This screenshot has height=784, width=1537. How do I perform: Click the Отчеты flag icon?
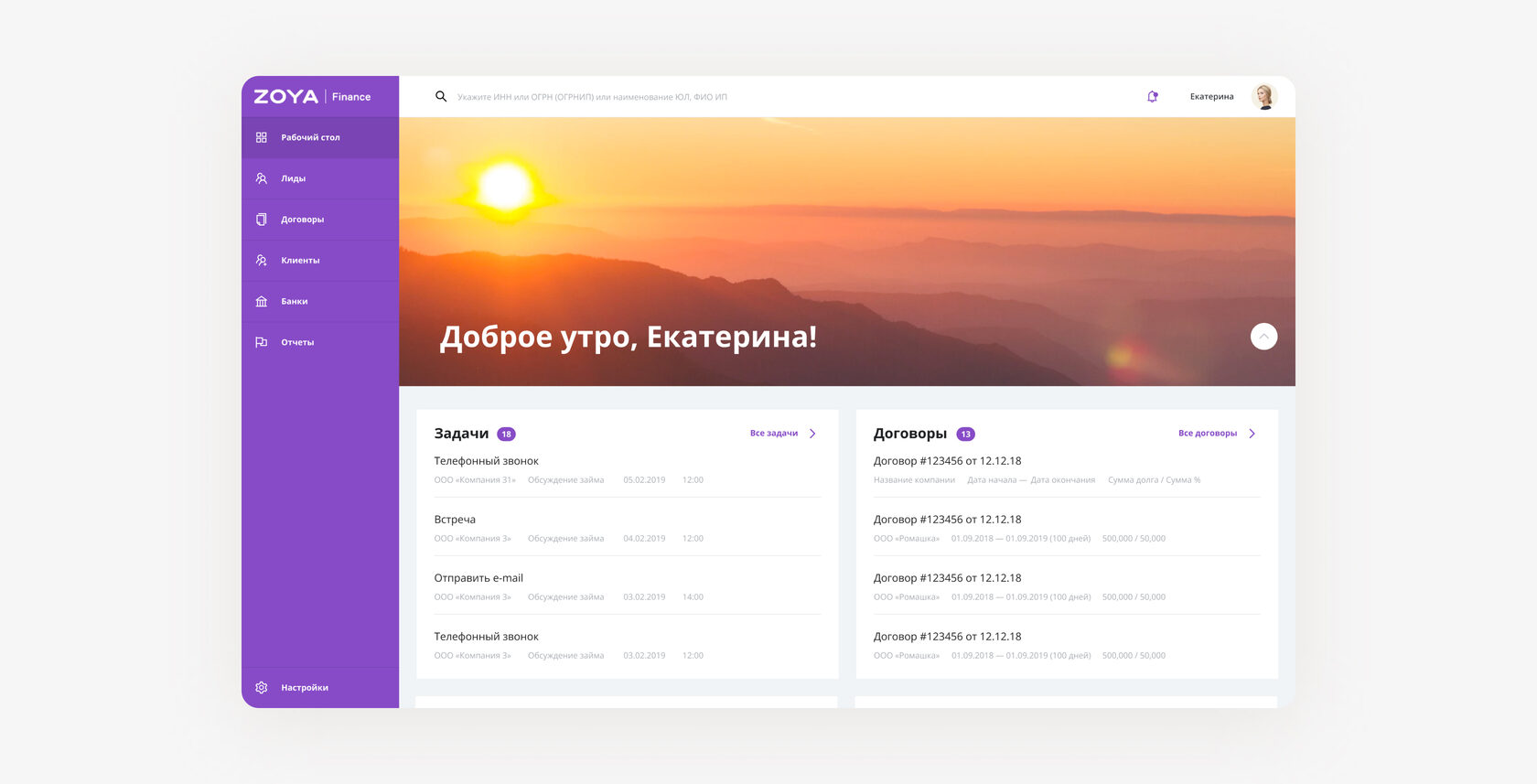[x=262, y=342]
